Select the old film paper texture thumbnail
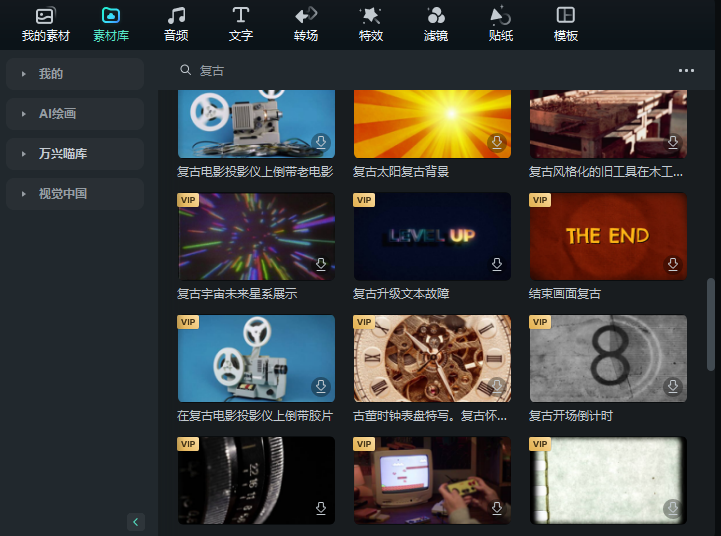Image resolution: width=721 pixels, height=536 pixels. (x=608, y=480)
